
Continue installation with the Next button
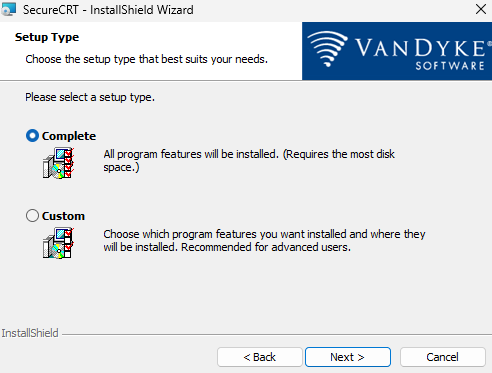pos(348,357)
